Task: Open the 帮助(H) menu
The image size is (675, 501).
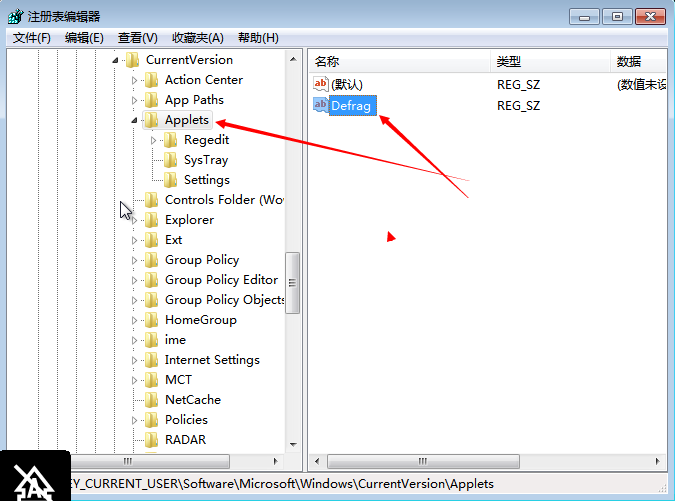Action: (x=258, y=38)
